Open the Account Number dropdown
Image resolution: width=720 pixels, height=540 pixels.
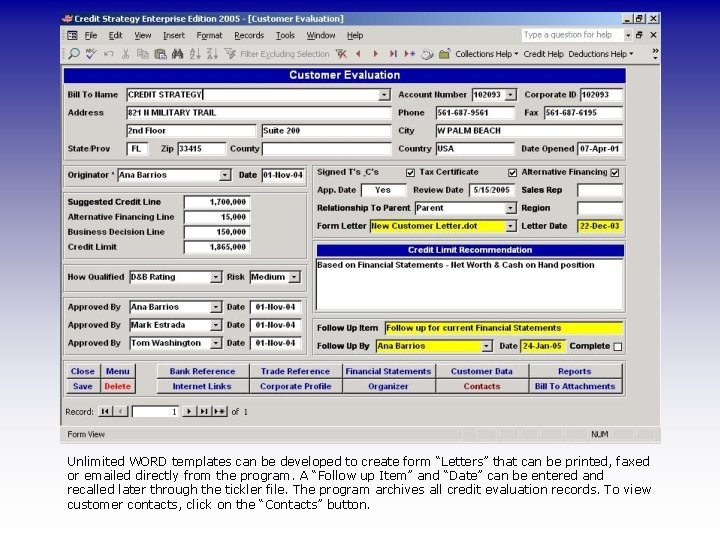(510, 95)
